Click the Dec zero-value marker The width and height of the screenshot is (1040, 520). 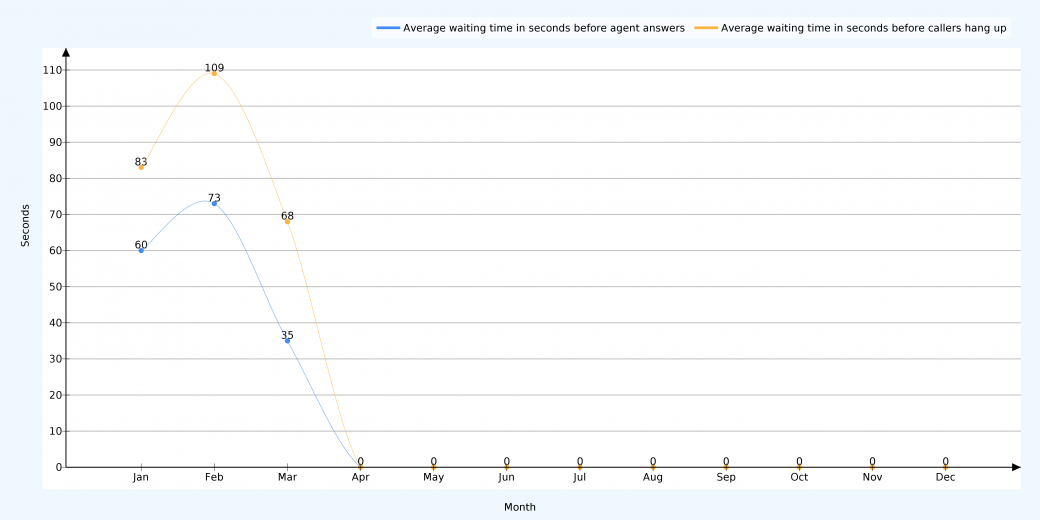945,466
